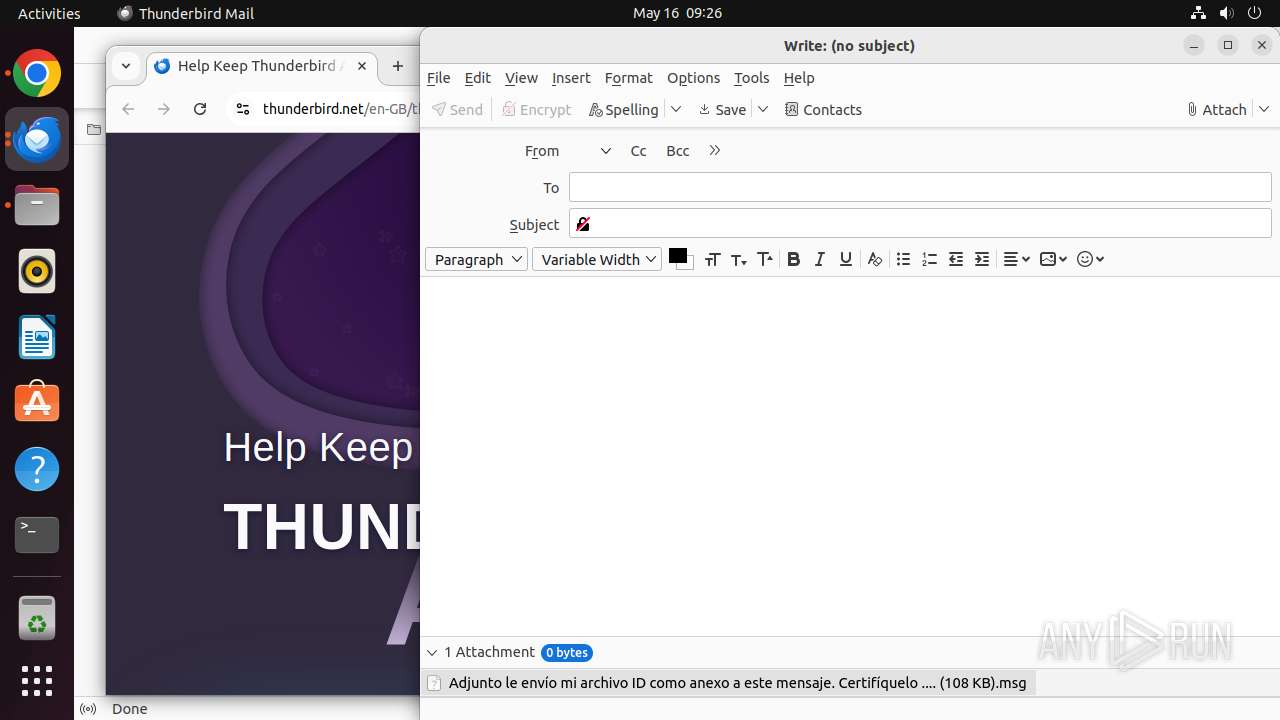Open the Options menu
The height and width of the screenshot is (720, 1280).
coord(693,77)
